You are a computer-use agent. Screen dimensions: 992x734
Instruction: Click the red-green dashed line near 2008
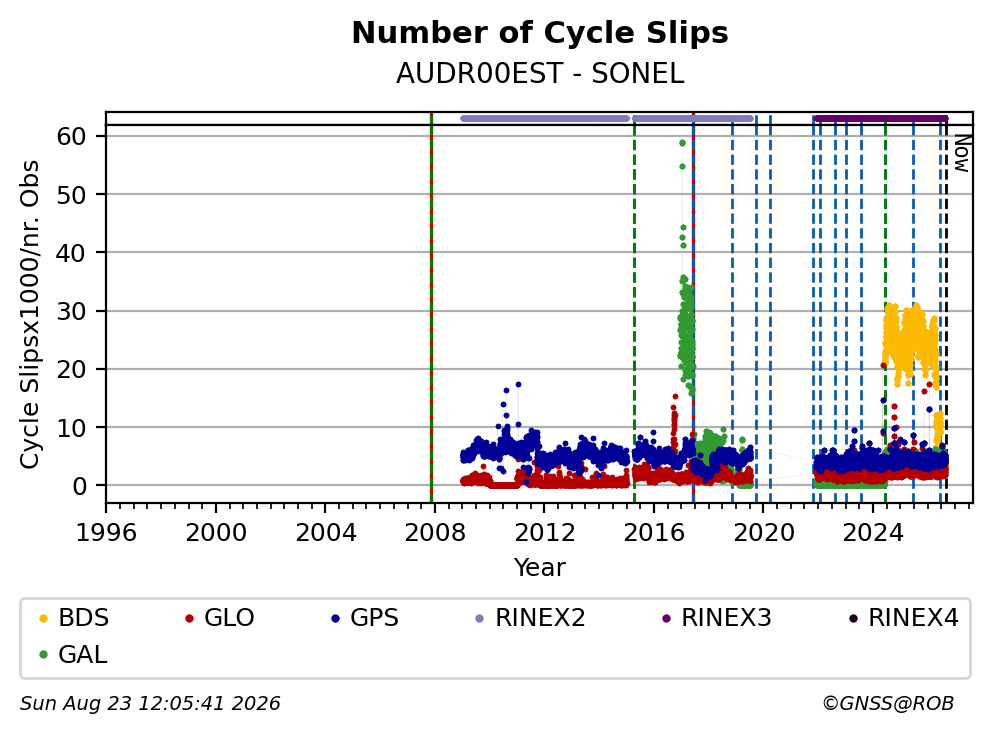431,308
